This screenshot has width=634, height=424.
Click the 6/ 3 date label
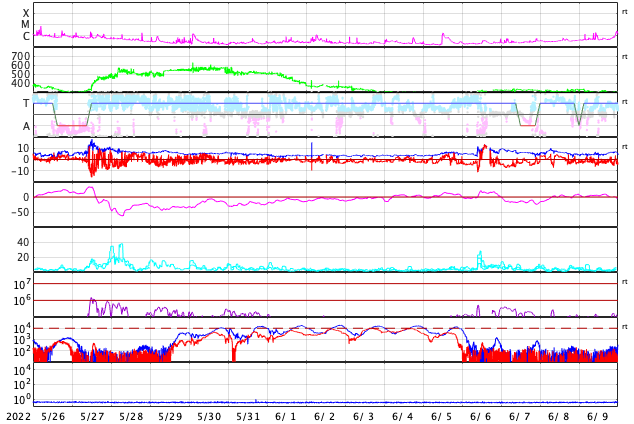pos(363,417)
